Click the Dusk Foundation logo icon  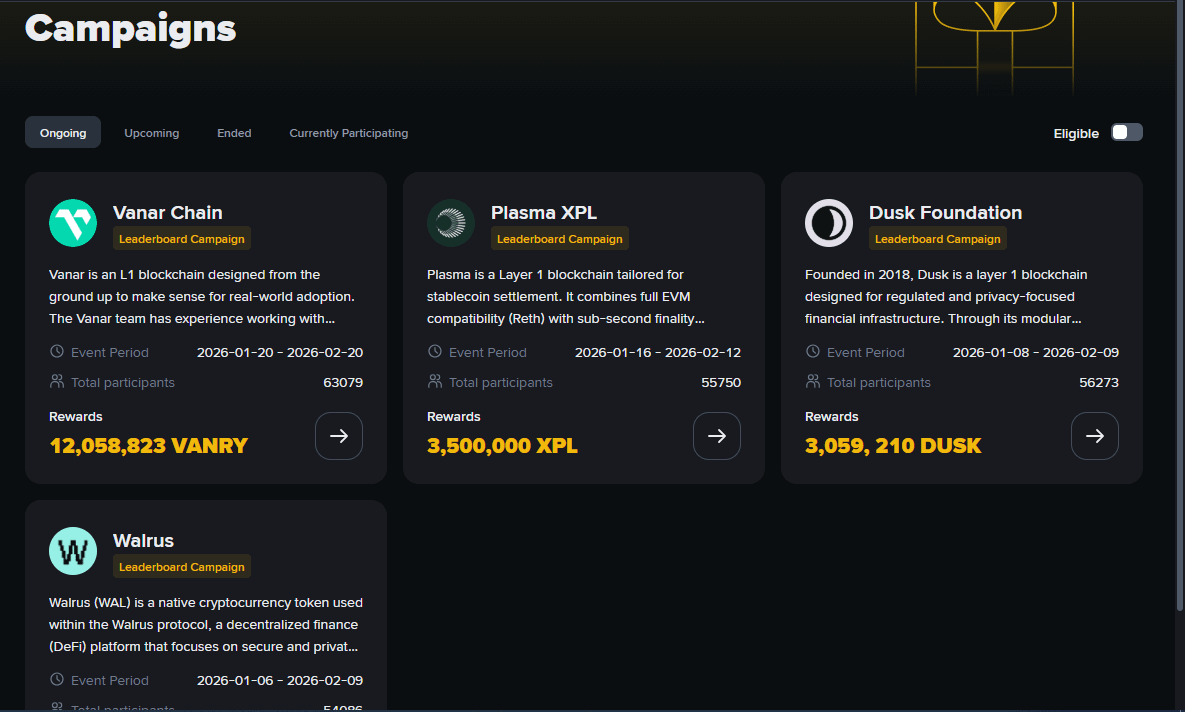828,223
